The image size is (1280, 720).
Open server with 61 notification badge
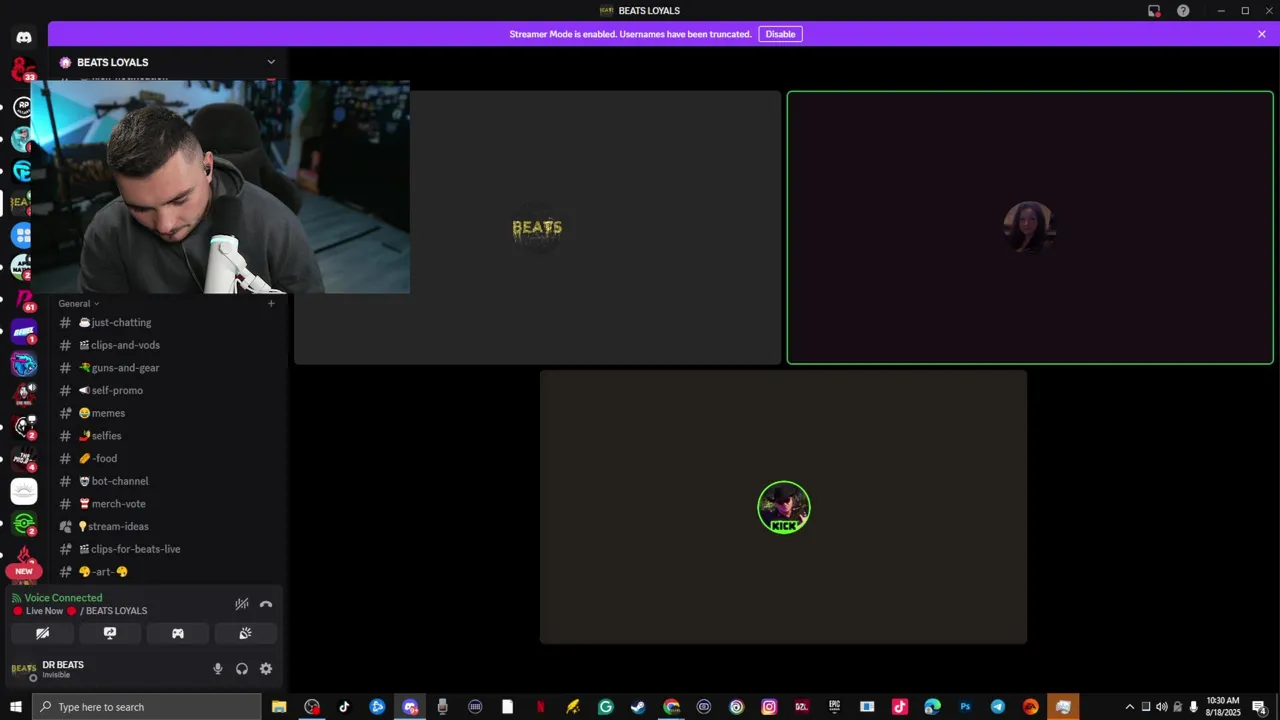pos(24,298)
